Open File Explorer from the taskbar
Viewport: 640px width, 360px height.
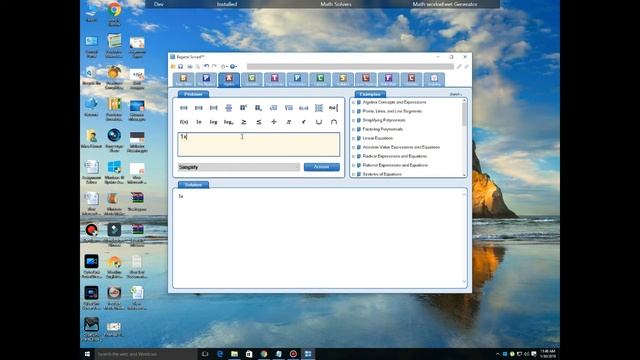234,354
